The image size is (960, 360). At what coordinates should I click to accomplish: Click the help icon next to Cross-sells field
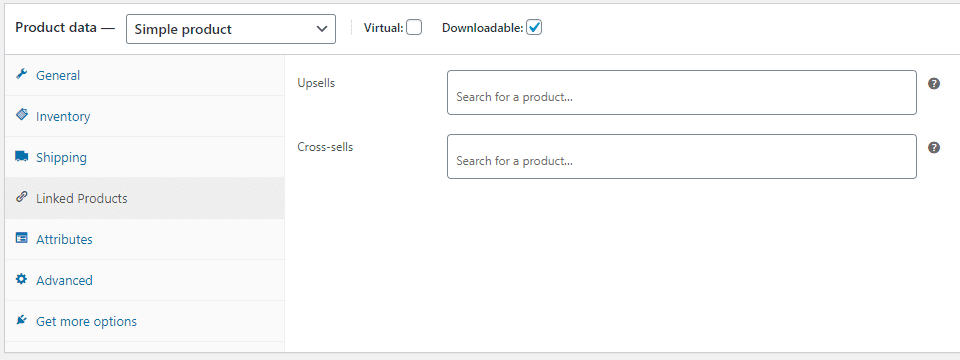point(934,148)
